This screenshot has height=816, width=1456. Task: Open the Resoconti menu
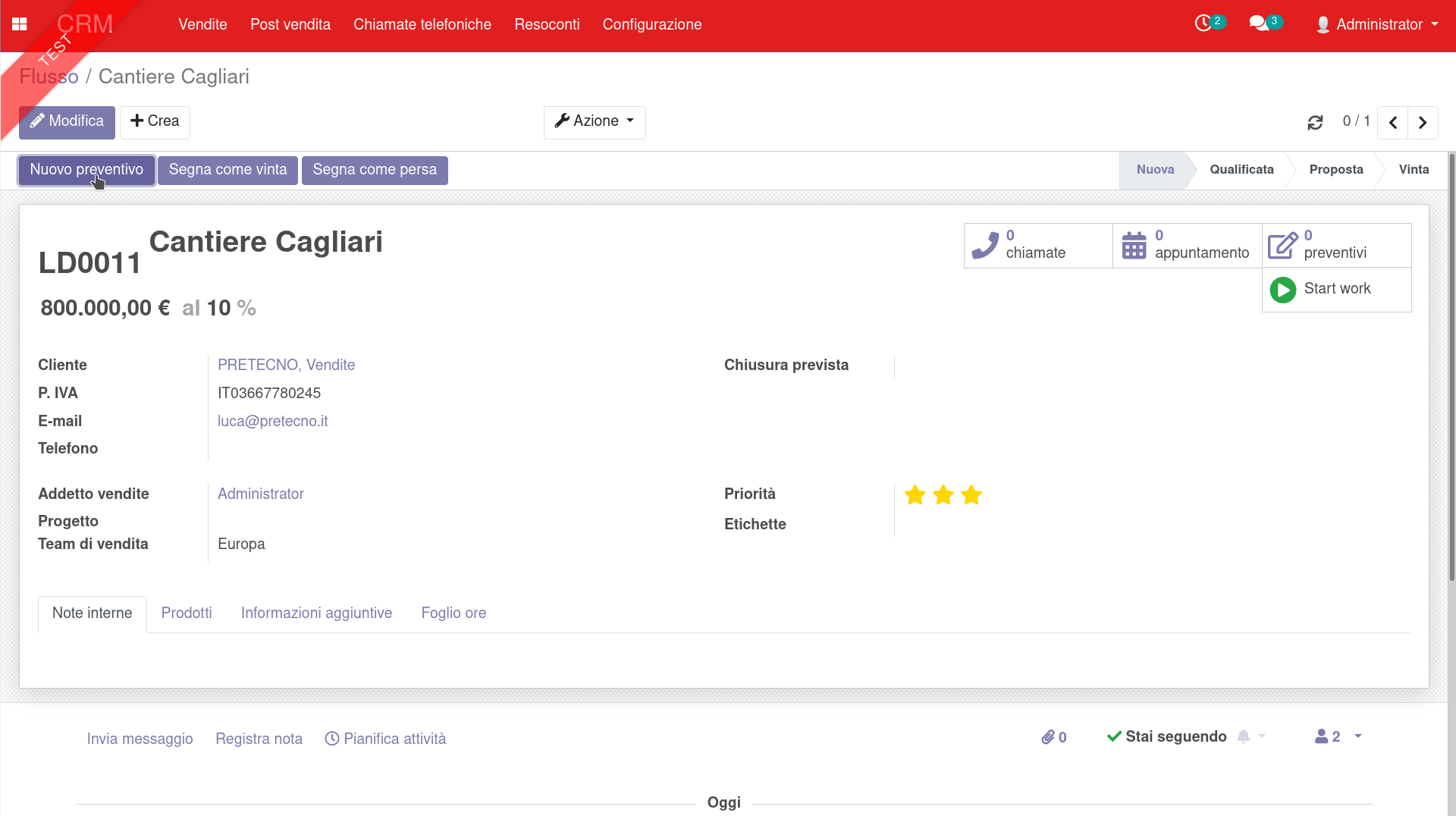[547, 24]
